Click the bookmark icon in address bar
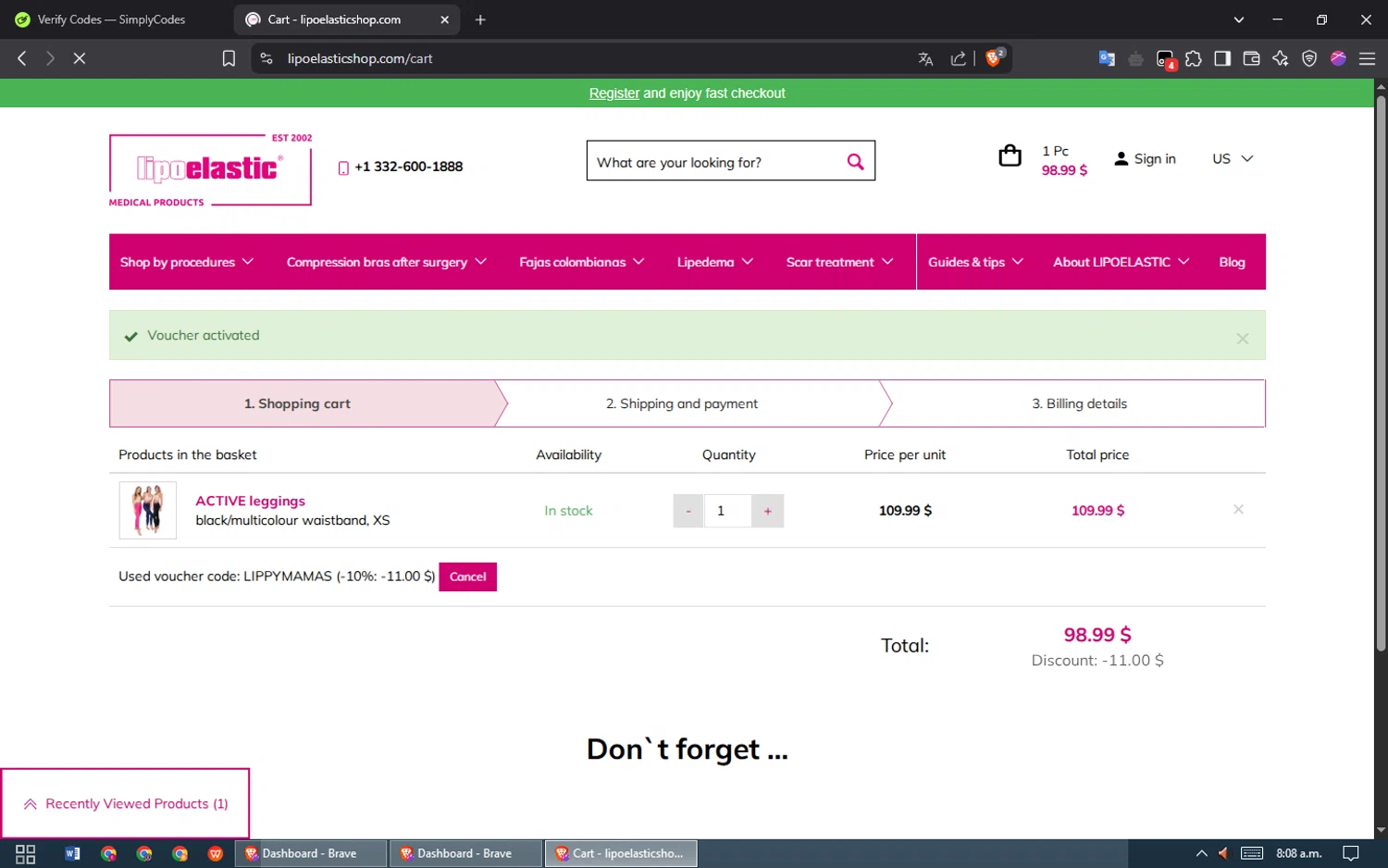Viewport: 1388px width, 868px height. click(229, 58)
